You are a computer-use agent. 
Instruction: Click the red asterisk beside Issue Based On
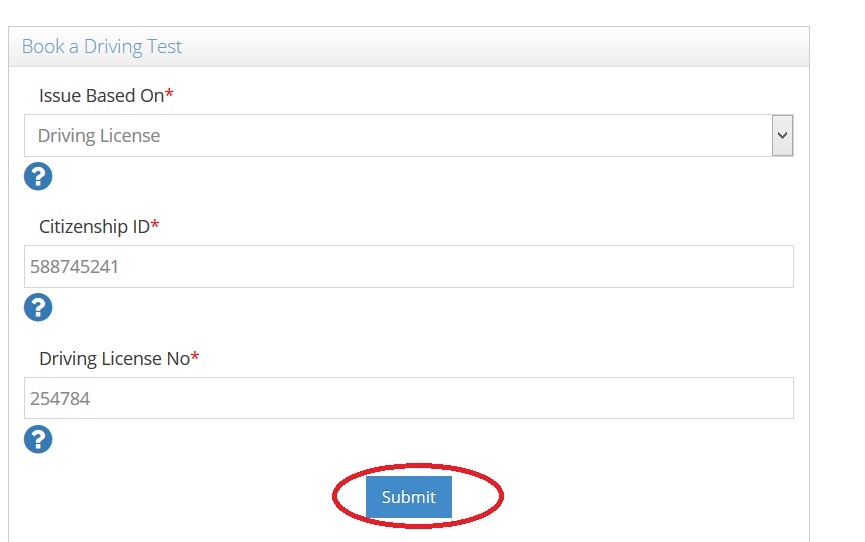[170, 95]
